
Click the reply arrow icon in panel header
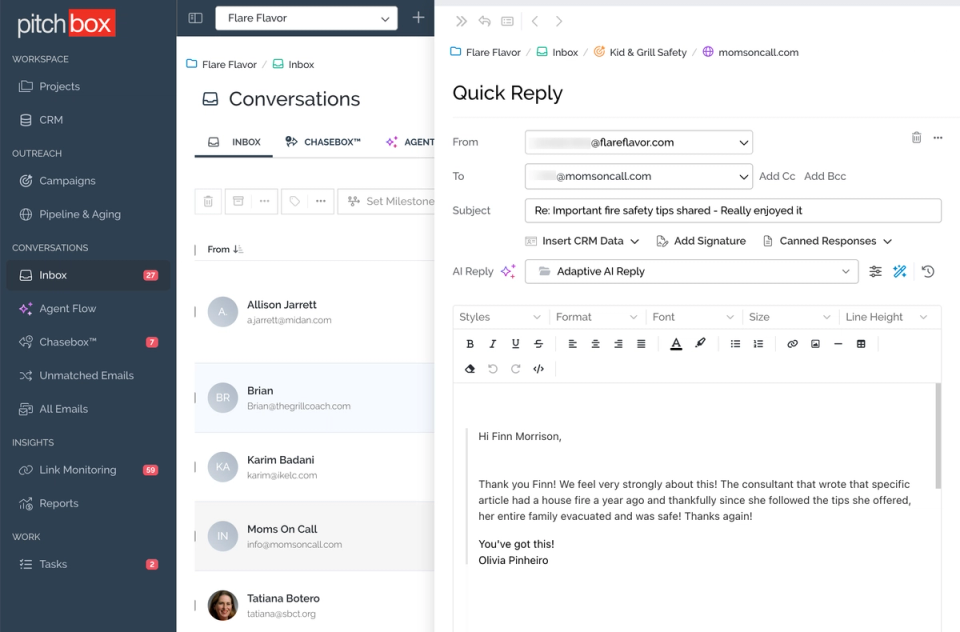point(484,21)
